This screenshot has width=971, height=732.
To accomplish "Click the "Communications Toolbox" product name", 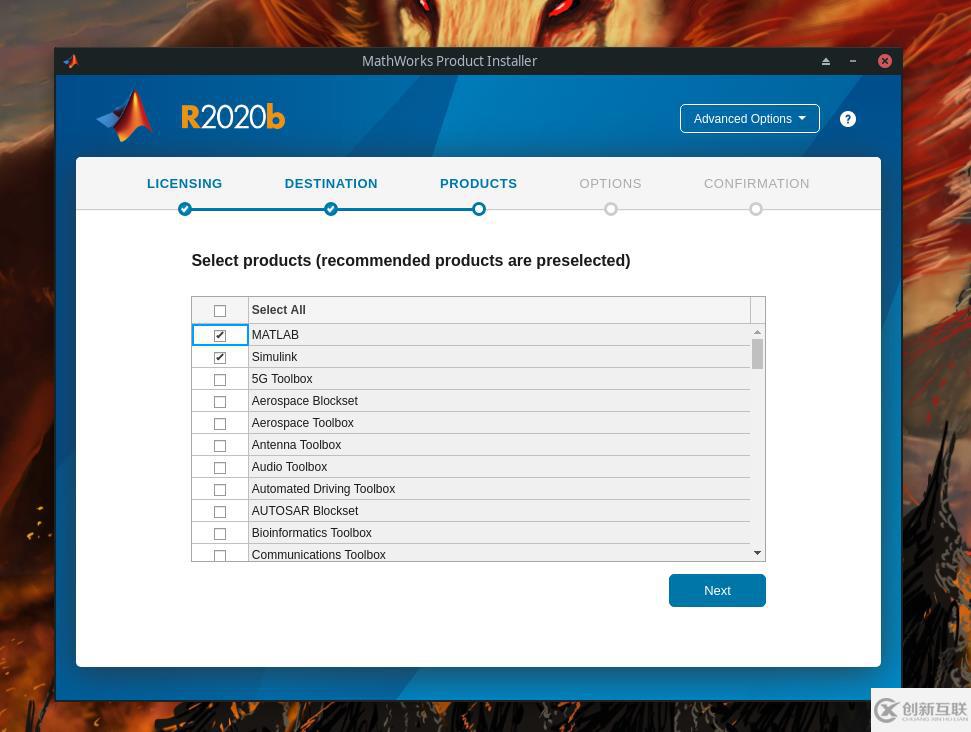I will pyautogui.click(x=318, y=554).
